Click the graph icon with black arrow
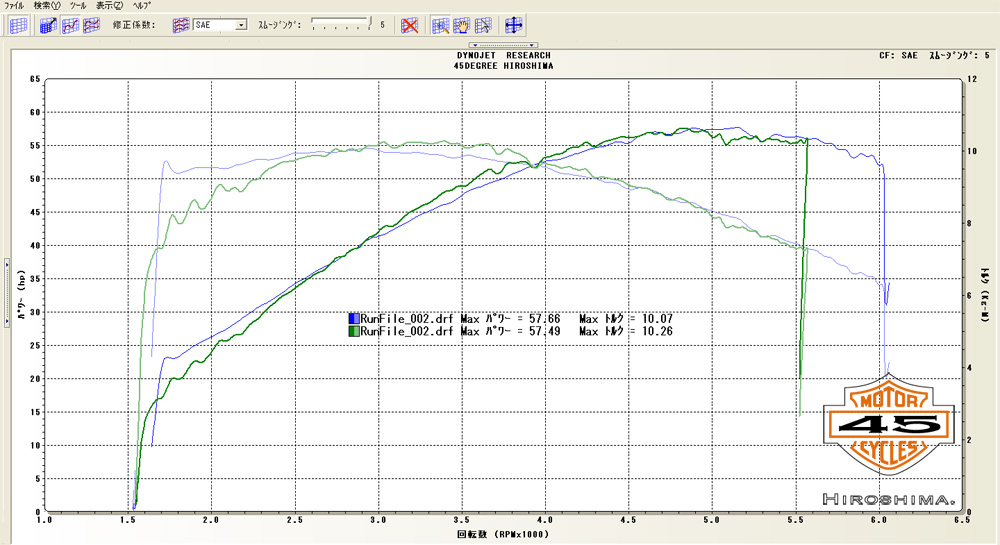This screenshot has width=1000, height=545. point(49,25)
